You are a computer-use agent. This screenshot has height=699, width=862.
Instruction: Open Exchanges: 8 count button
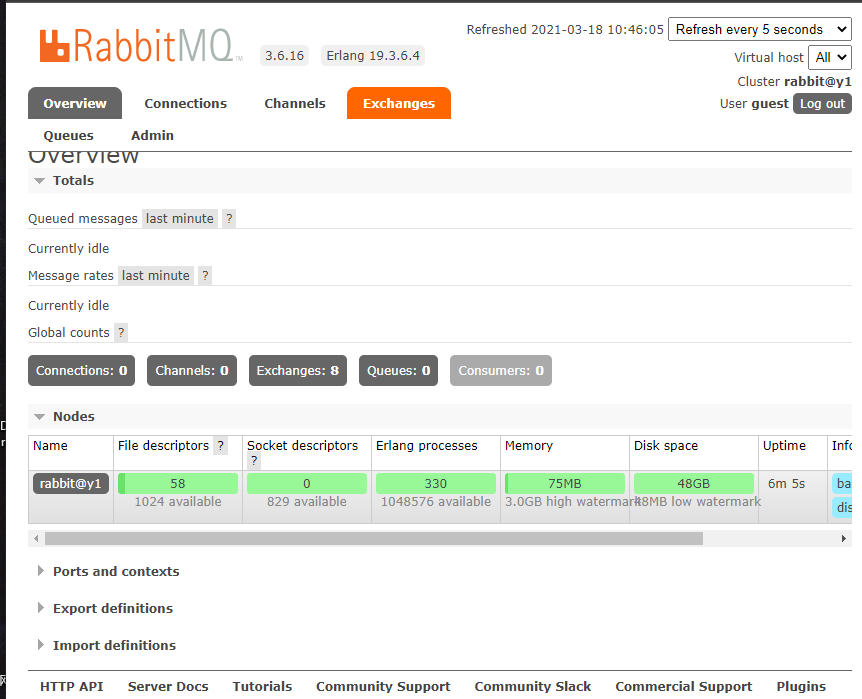pos(298,371)
